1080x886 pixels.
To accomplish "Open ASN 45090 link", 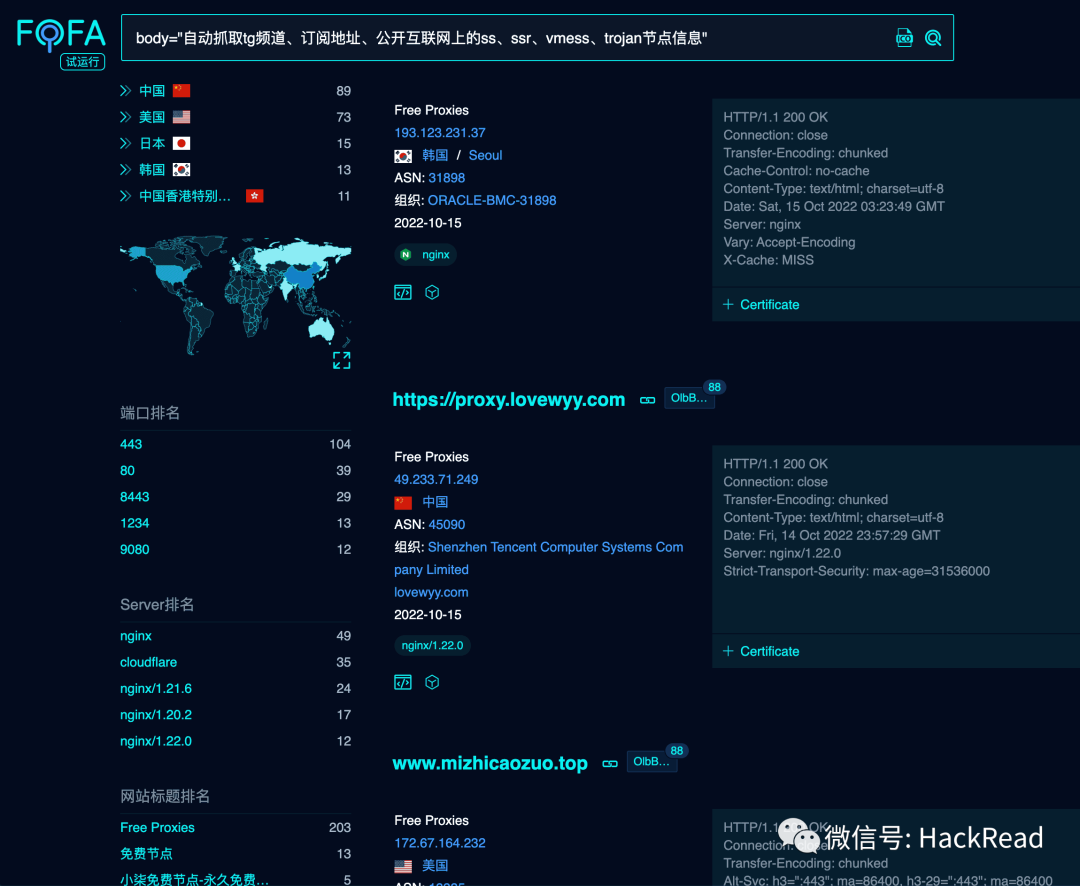I will (x=446, y=524).
